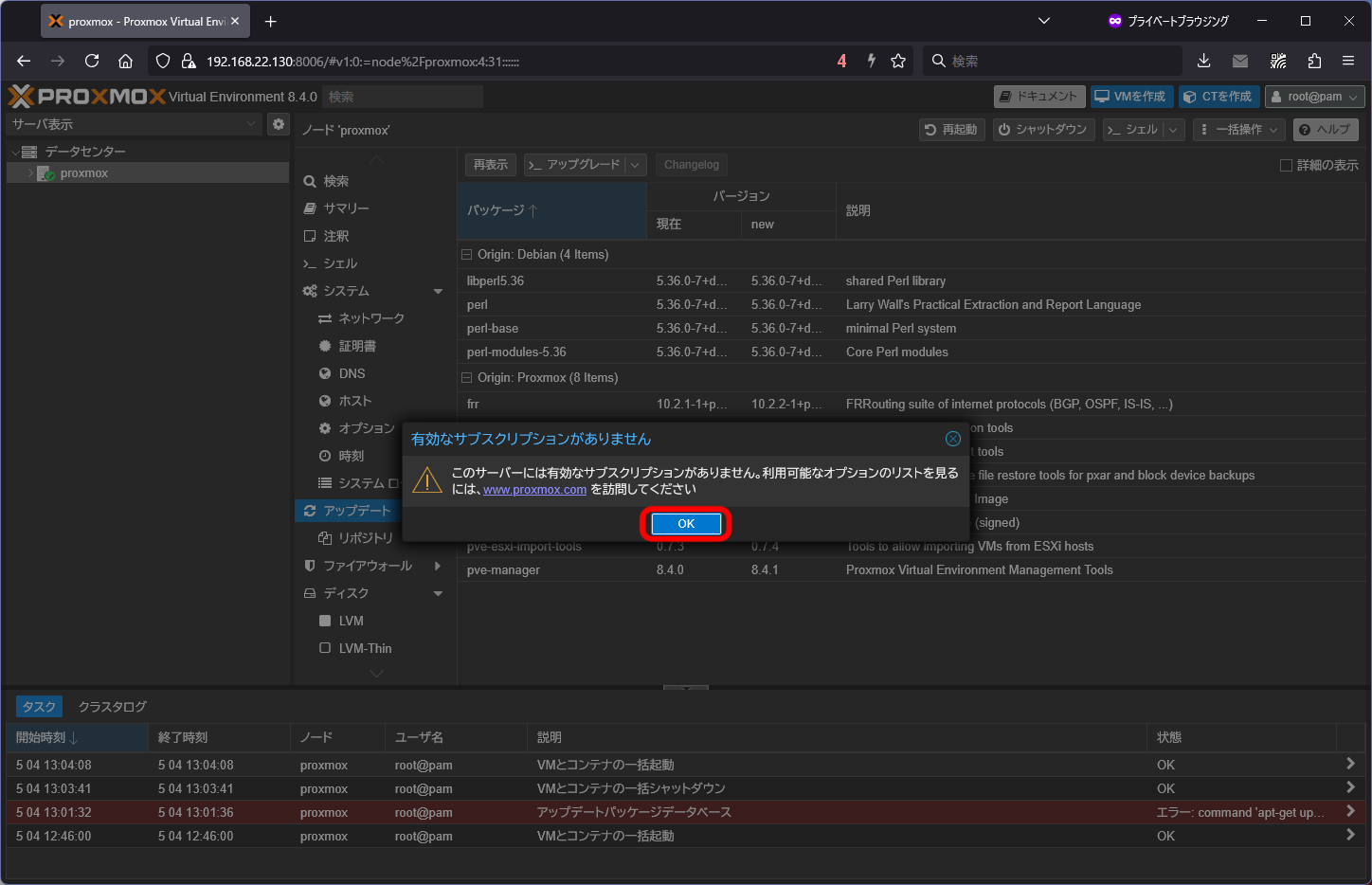Screen dimensions: 1372x885
Task: Expand the ファイアウォール menu section arrow
Action: coord(438,566)
